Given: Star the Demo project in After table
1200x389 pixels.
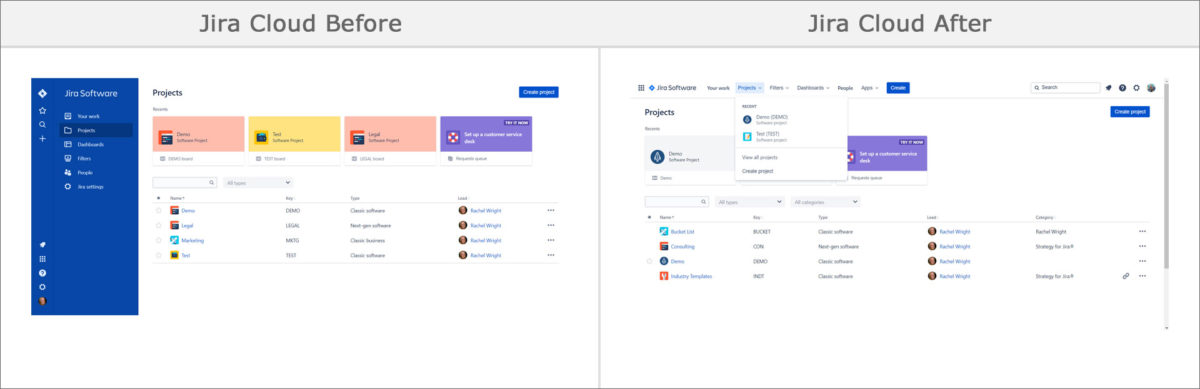Looking at the screenshot, I should click(650, 261).
